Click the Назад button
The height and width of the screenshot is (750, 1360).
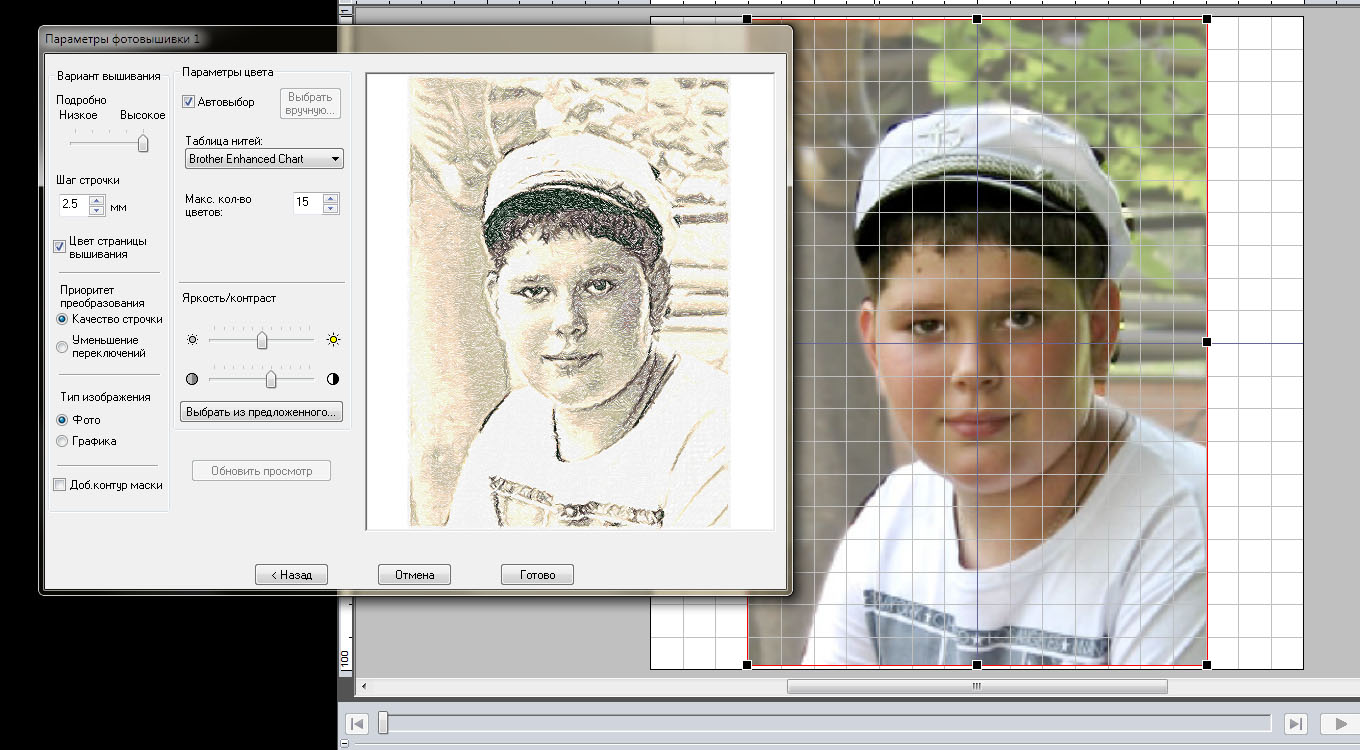tap(292, 575)
